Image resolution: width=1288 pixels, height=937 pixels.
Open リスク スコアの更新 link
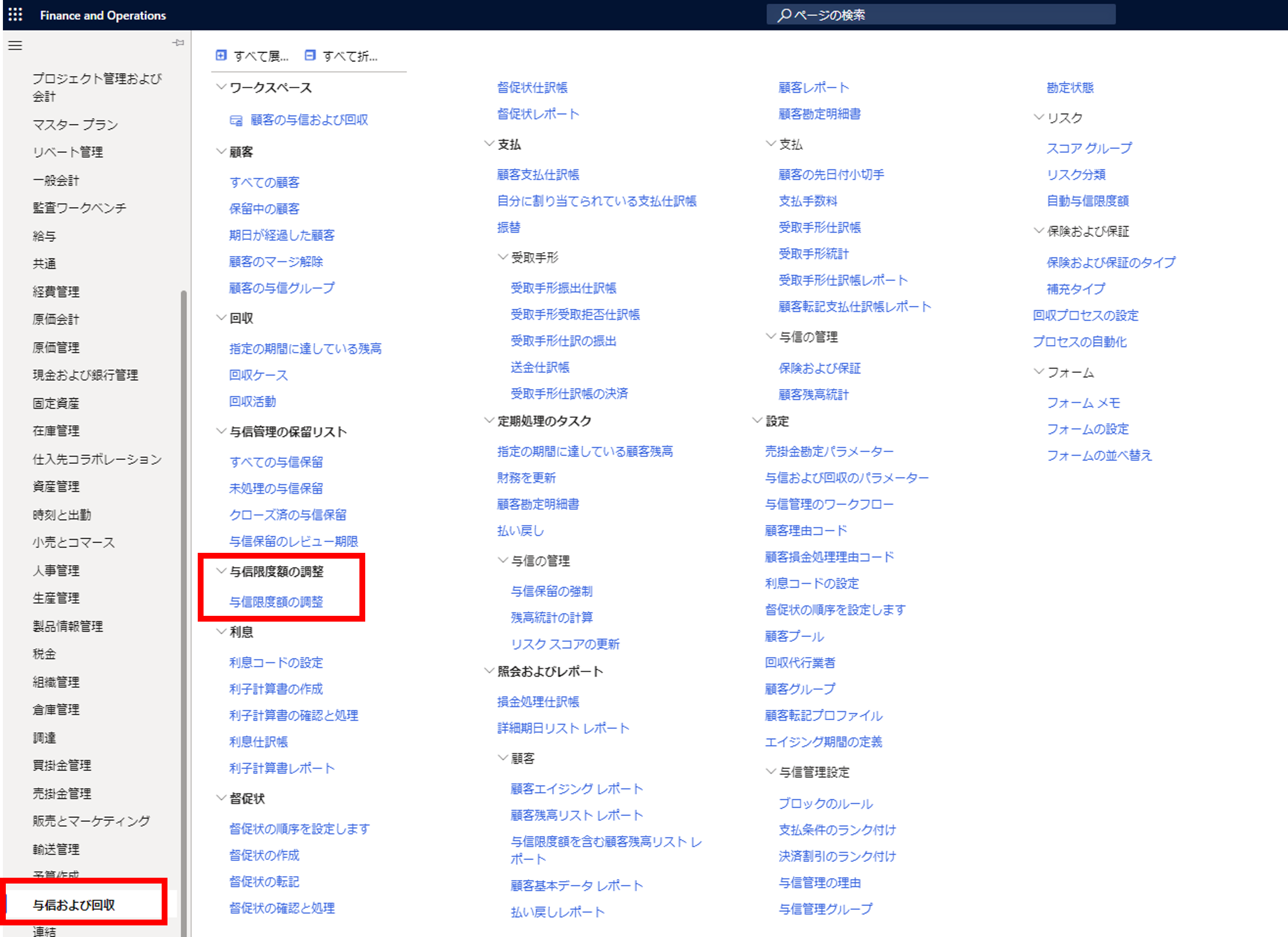565,644
